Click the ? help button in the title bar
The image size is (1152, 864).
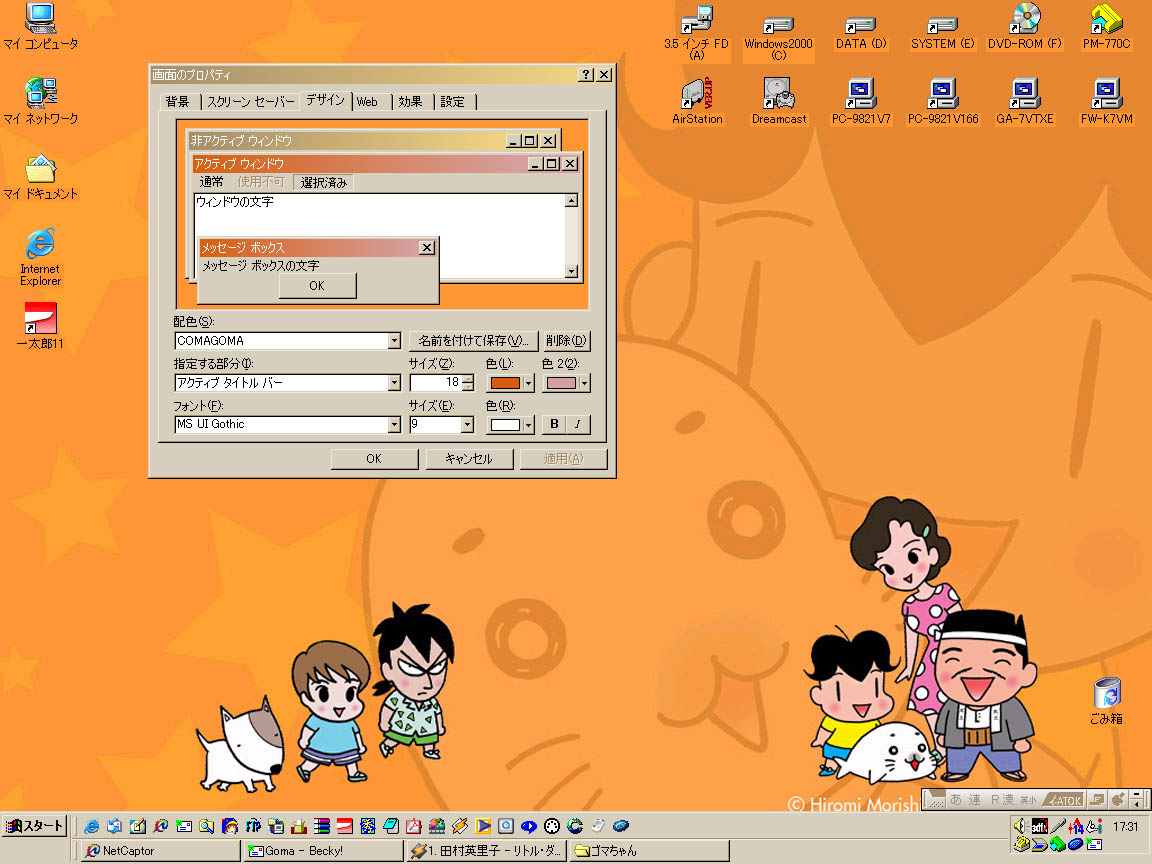586,75
